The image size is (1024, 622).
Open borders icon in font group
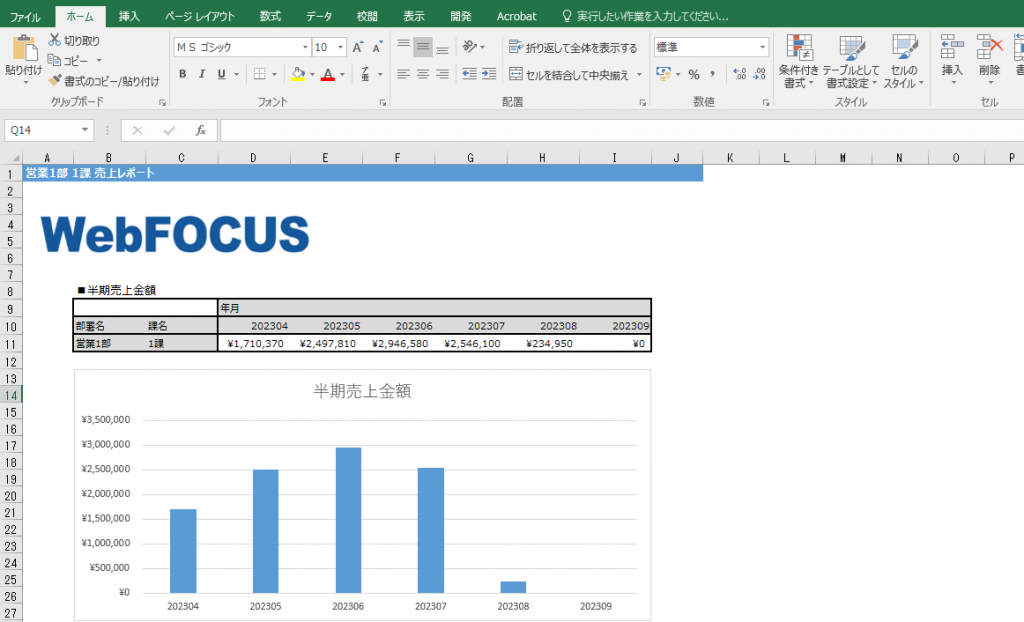(x=259, y=74)
